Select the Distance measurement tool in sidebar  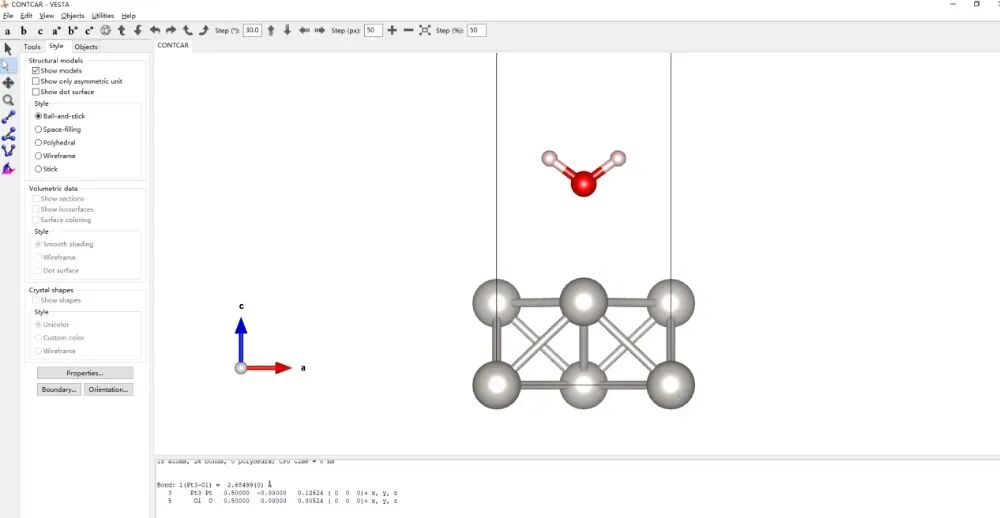9,116
